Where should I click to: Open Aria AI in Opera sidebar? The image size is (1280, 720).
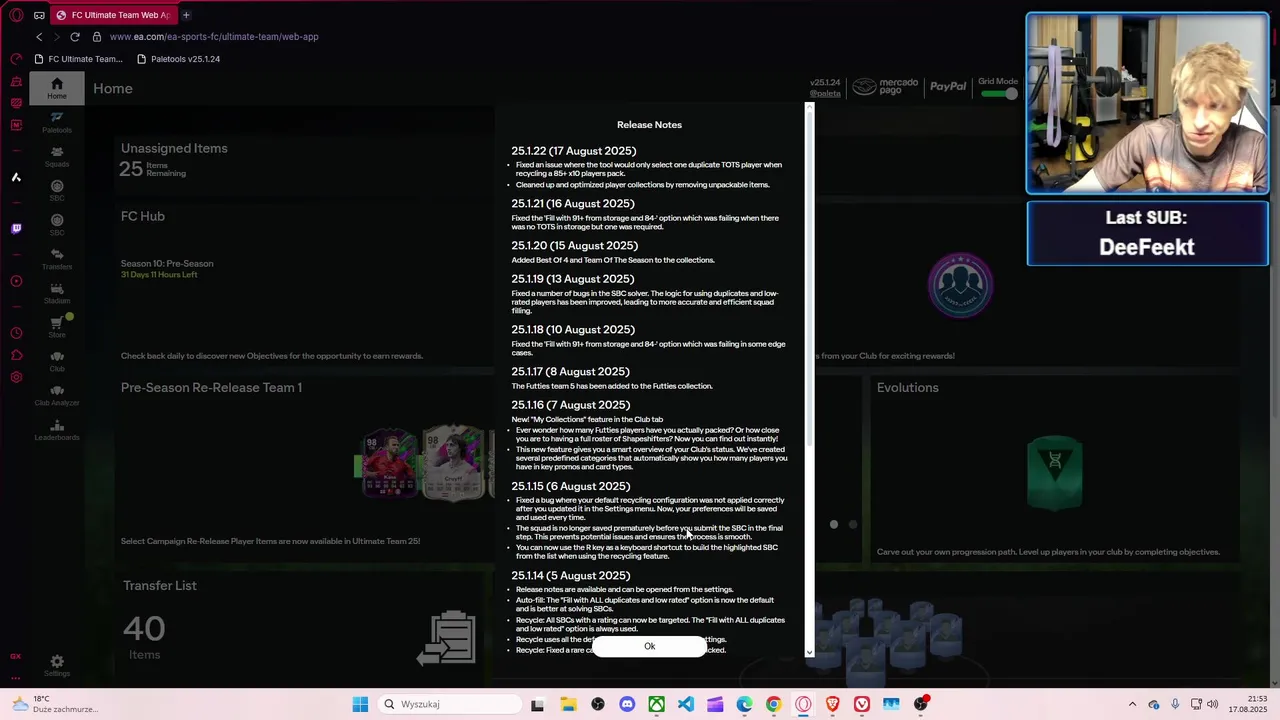pyautogui.click(x=16, y=177)
